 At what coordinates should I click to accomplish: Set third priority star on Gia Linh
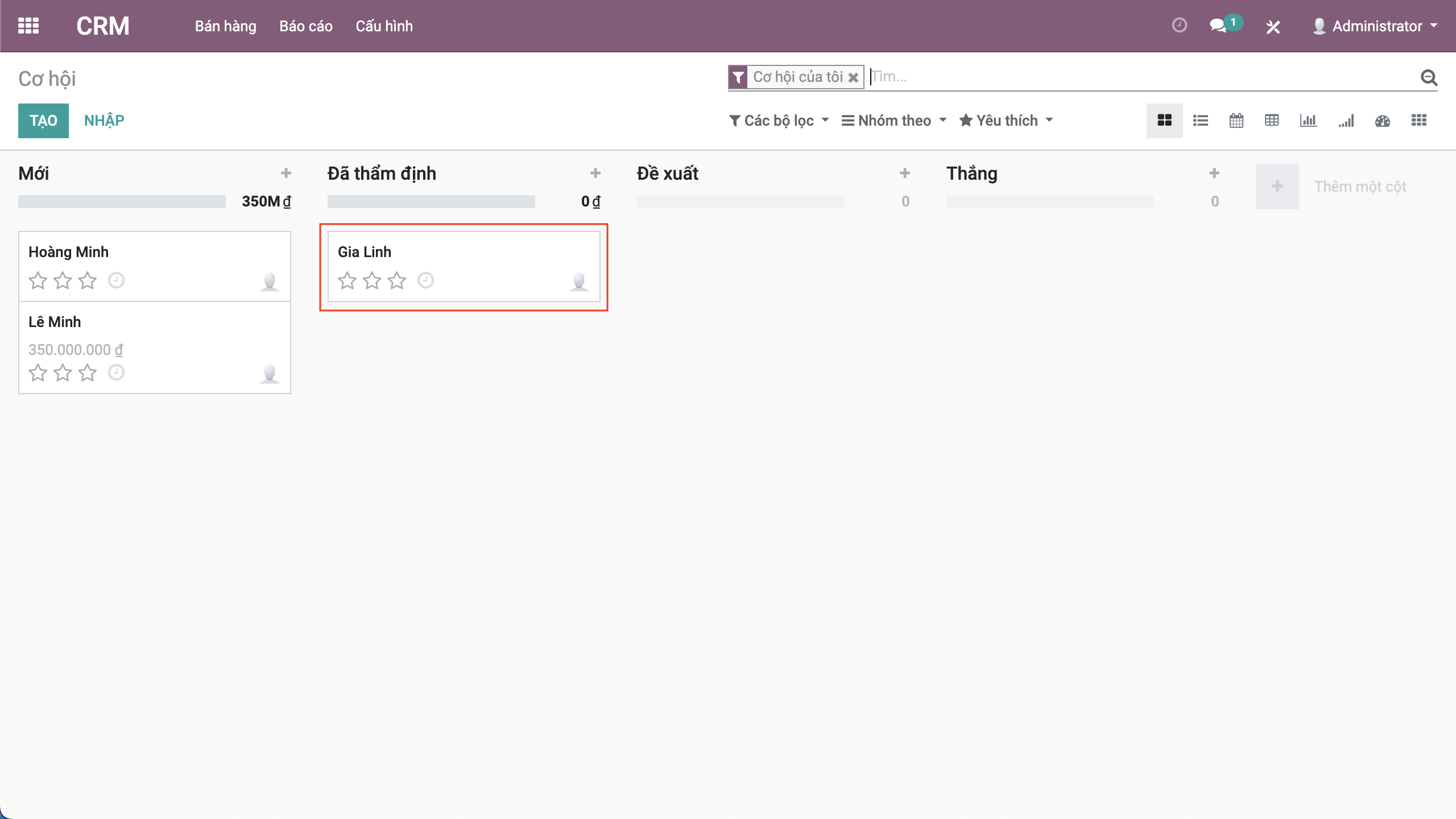(x=397, y=280)
